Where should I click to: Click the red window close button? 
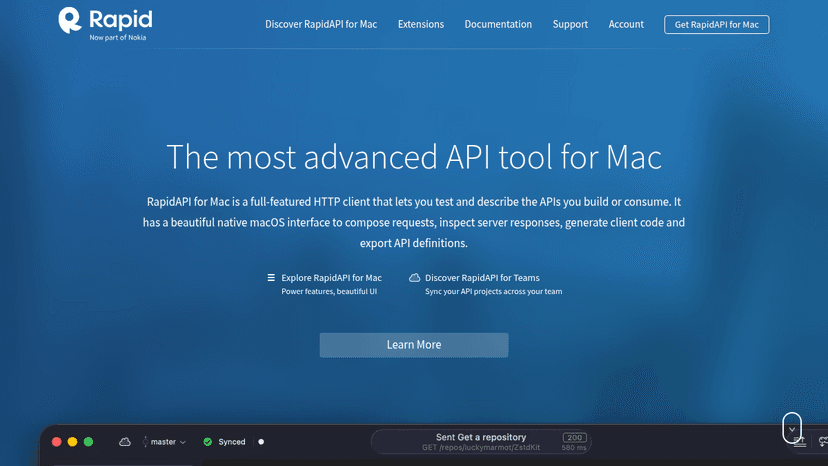(57, 442)
